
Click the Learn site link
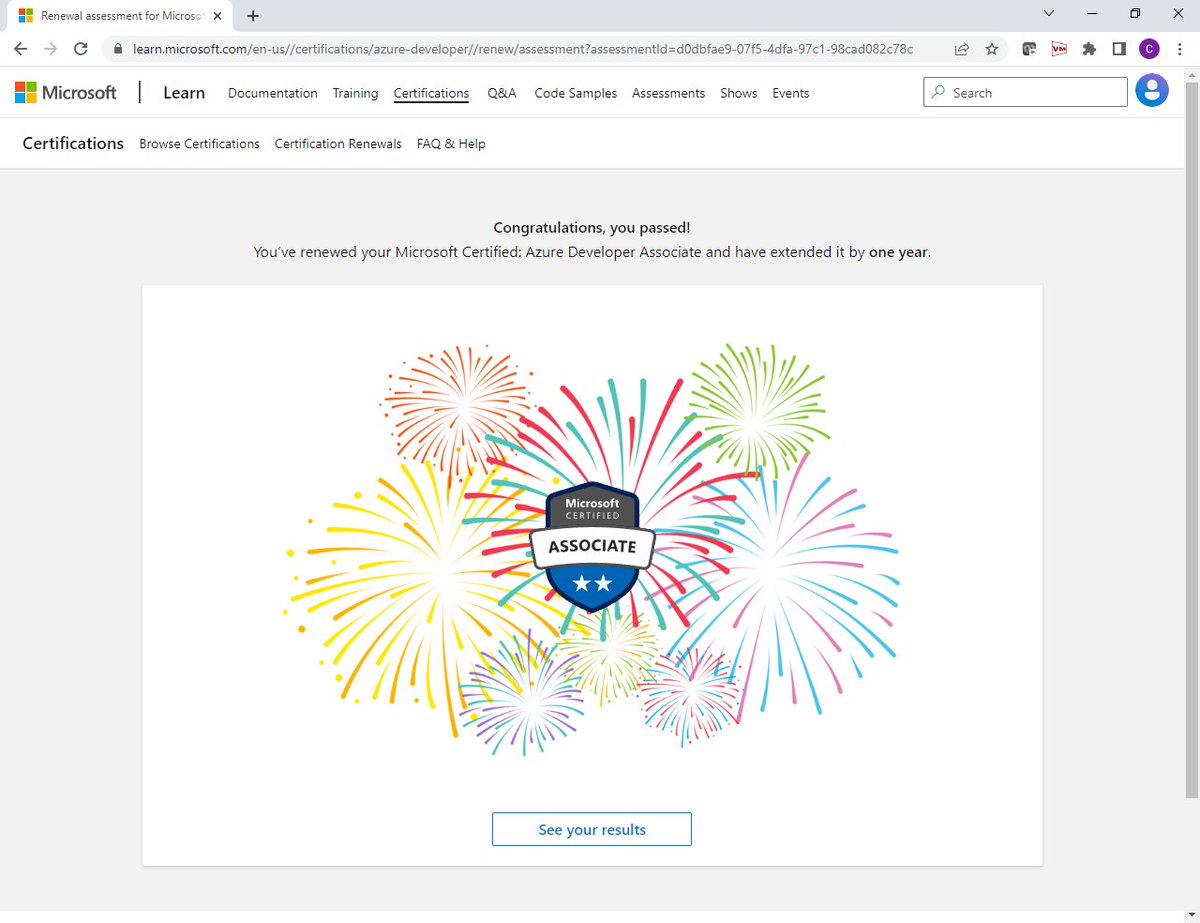click(x=184, y=93)
